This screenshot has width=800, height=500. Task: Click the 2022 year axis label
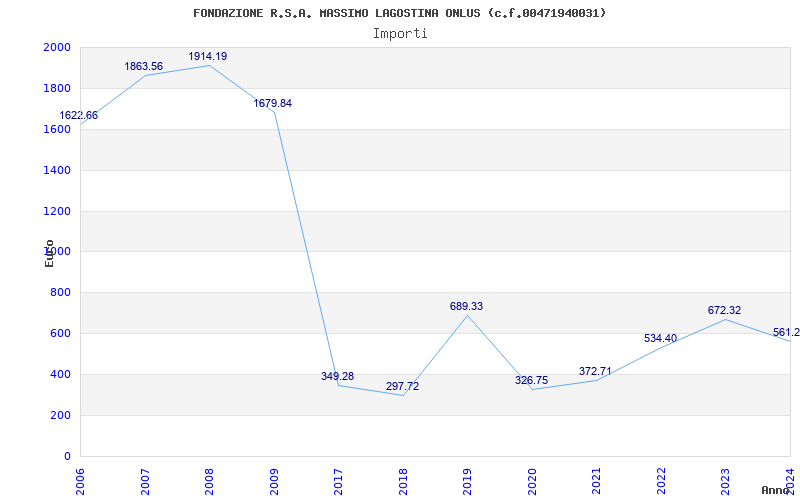tap(662, 481)
